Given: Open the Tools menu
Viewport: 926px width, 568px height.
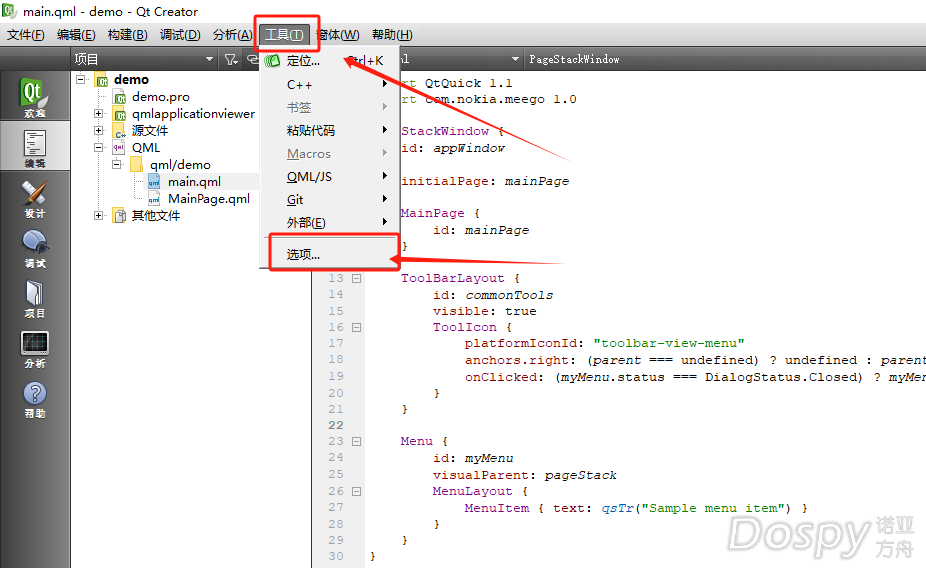Looking at the screenshot, I should [x=284, y=35].
